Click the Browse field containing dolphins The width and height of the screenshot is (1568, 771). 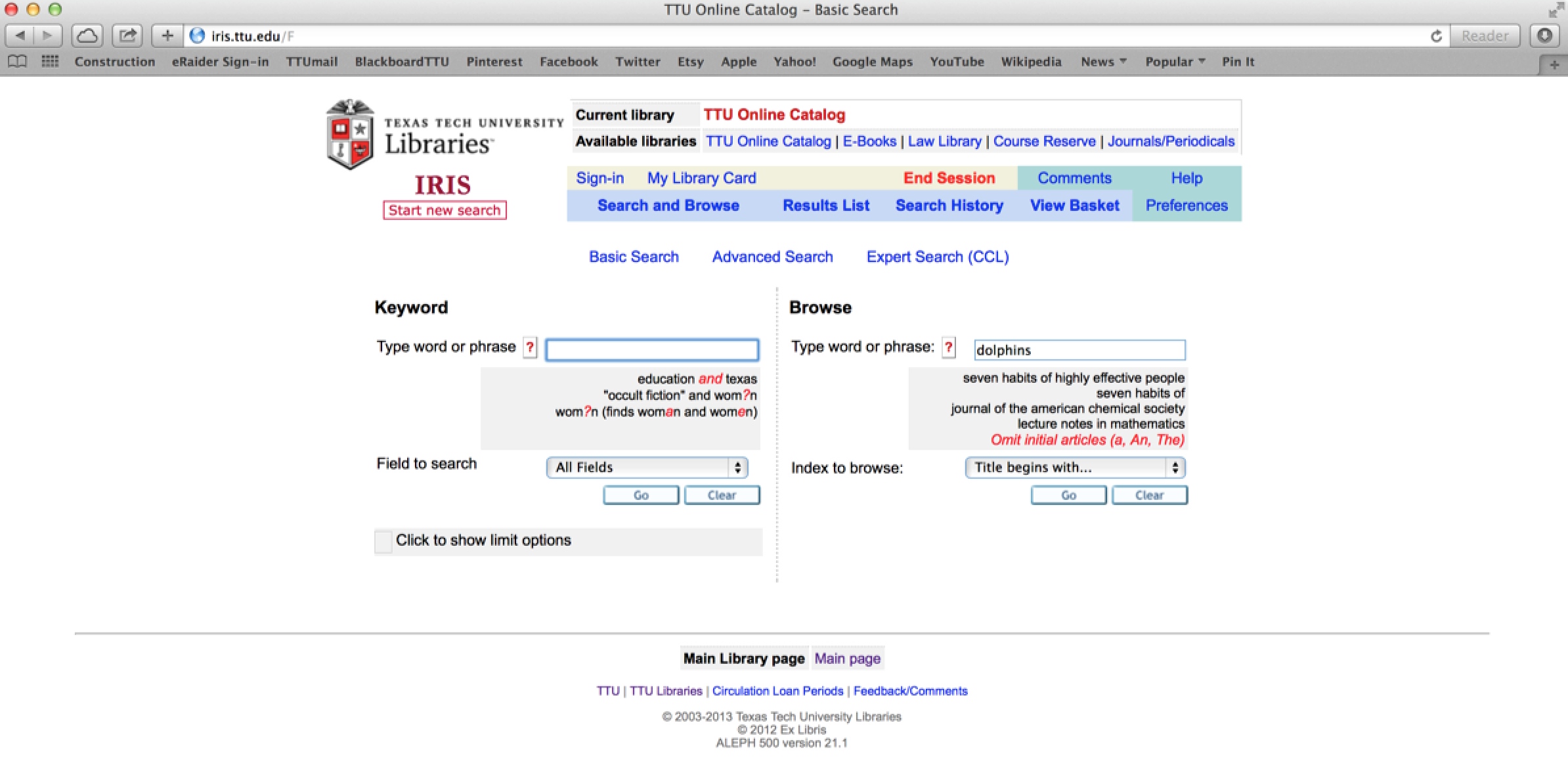[1079, 349]
